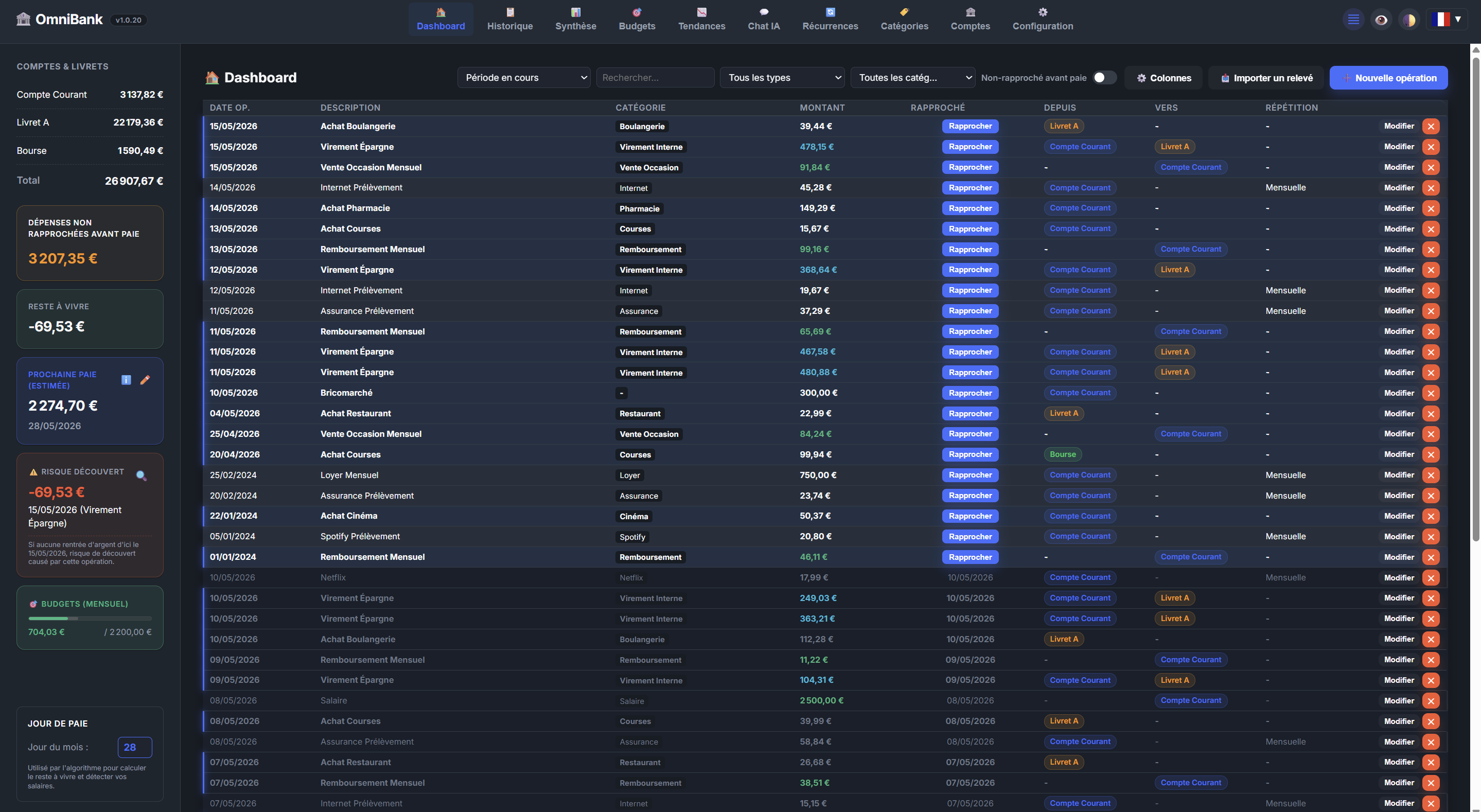Delete the Achat Boulangerie 15/05/2026 row
Image resolution: width=1481 pixels, height=812 pixels.
[x=1431, y=126]
